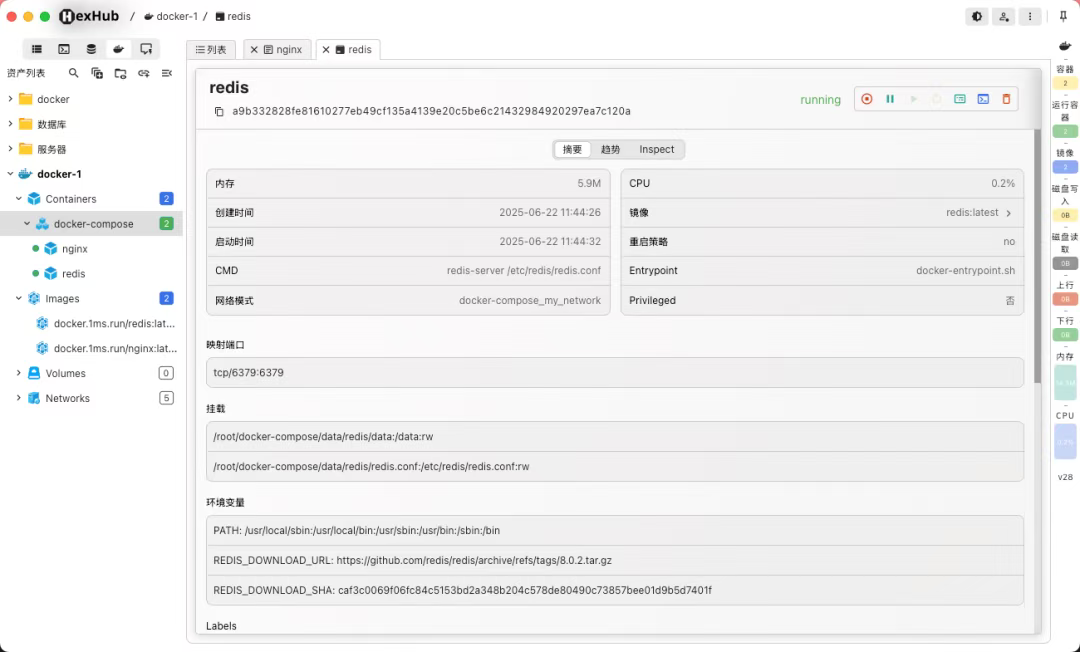Collapse the docker-compose tree node
Screen dimensions: 1080x652
click(27, 224)
